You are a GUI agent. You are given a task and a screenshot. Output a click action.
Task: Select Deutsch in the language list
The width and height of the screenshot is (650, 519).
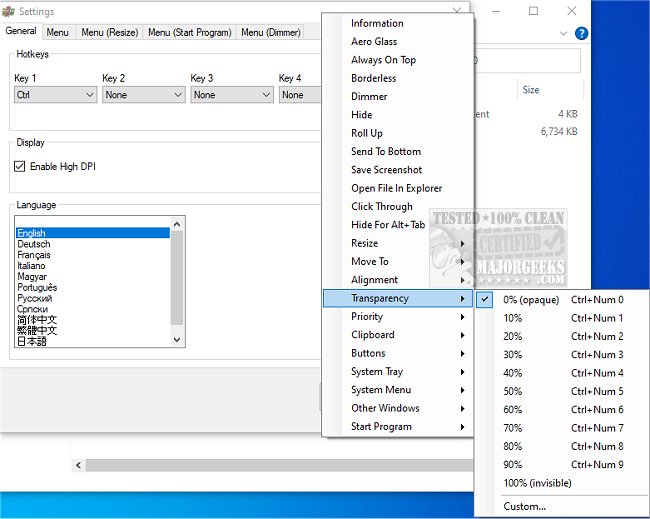pos(34,244)
